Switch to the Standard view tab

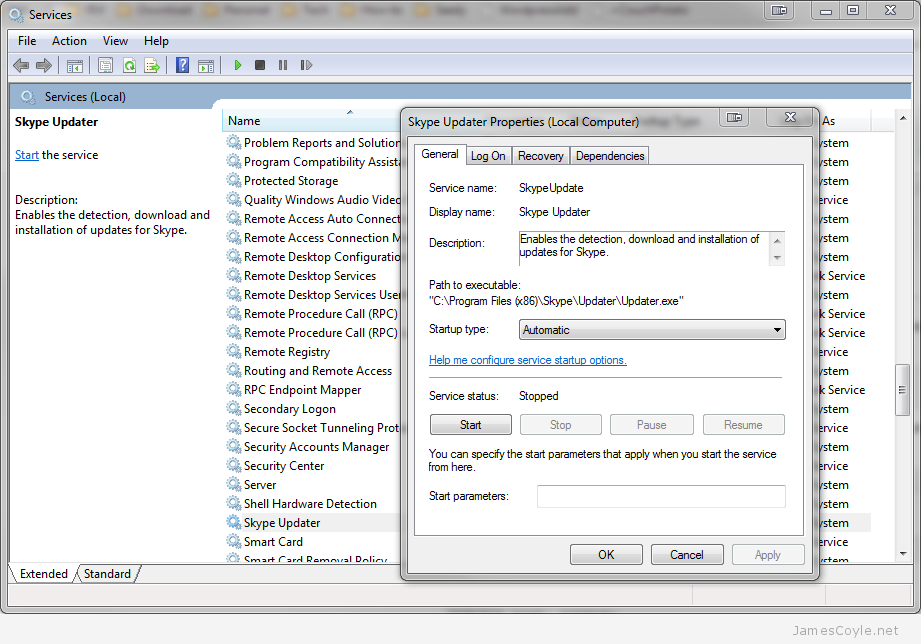coord(107,573)
